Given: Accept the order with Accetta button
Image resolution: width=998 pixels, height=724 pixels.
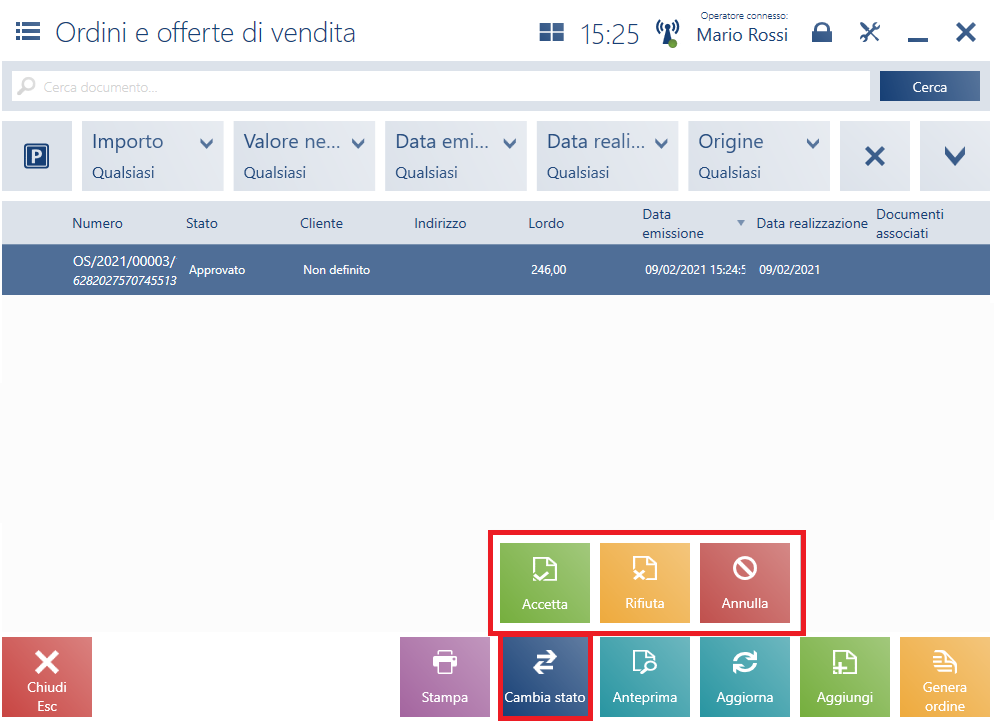Looking at the screenshot, I should click(x=545, y=583).
